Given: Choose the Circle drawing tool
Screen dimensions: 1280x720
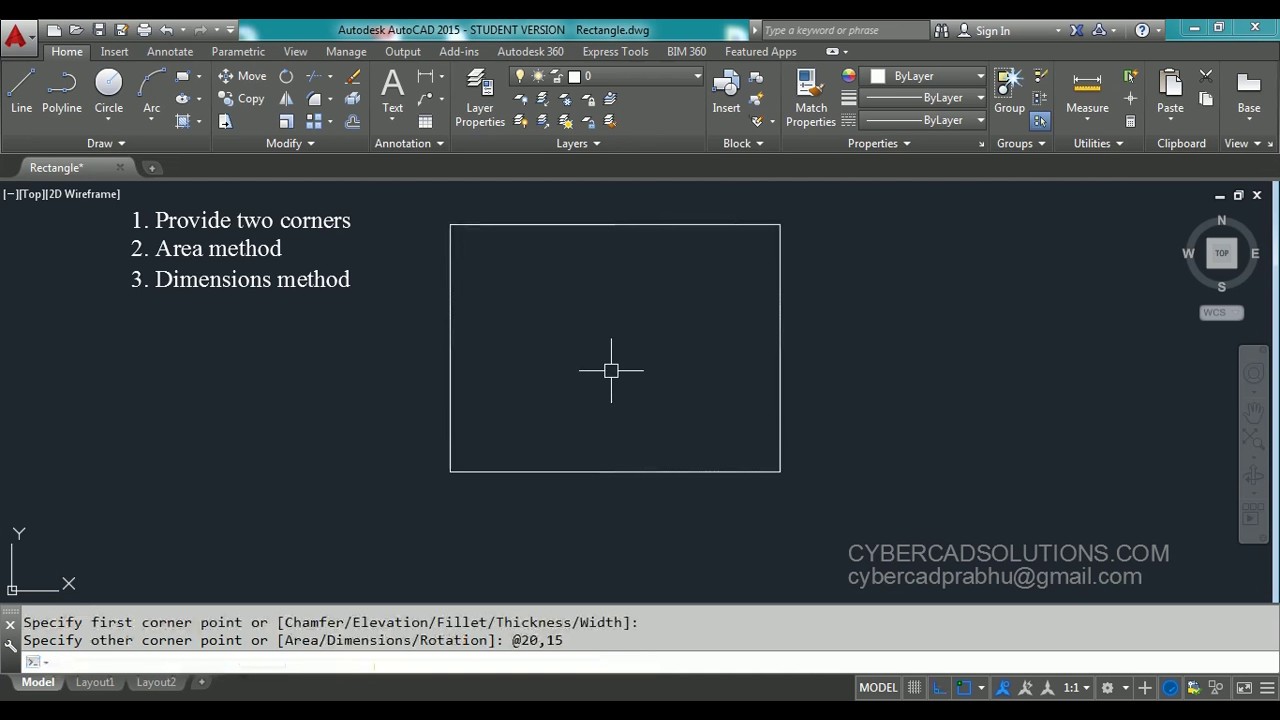Looking at the screenshot, I should 108,92.
